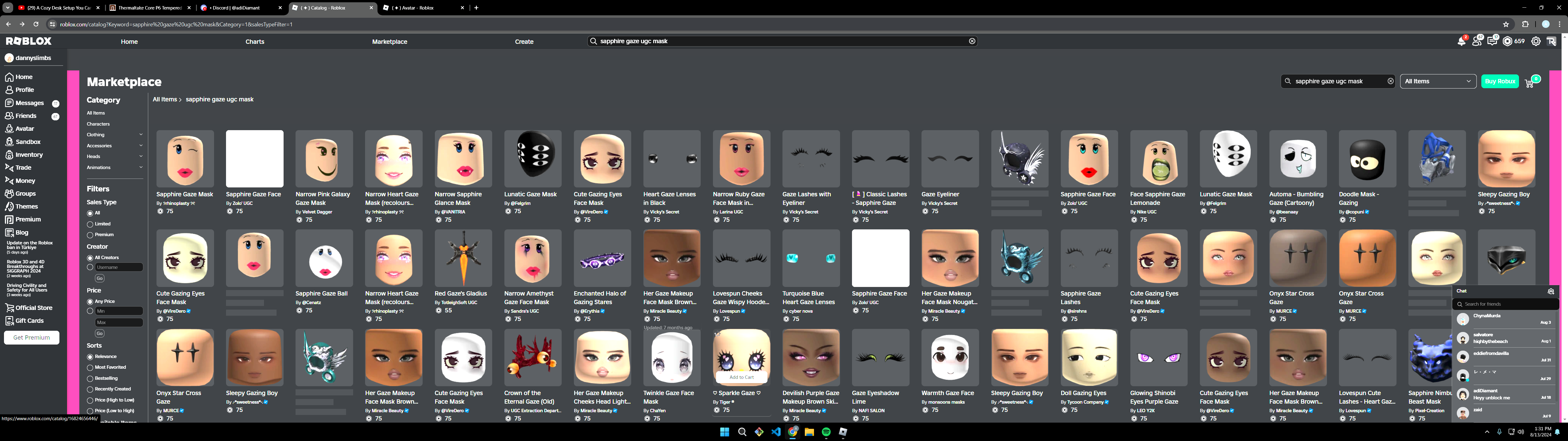1568x441 pixels.
Task: Open the Trade sidebar item
Action: click(23, 168)
